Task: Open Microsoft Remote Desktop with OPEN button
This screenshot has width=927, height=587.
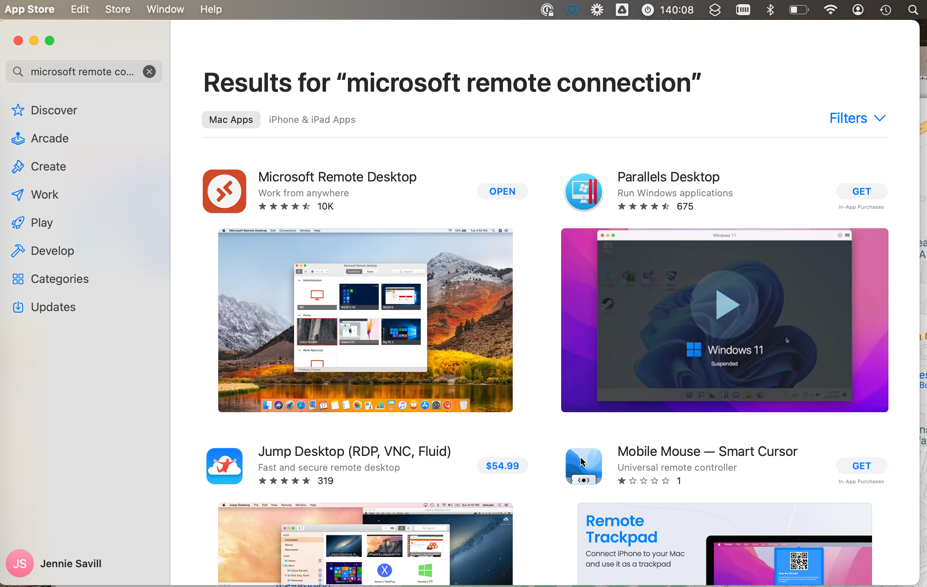Action: 503,192
